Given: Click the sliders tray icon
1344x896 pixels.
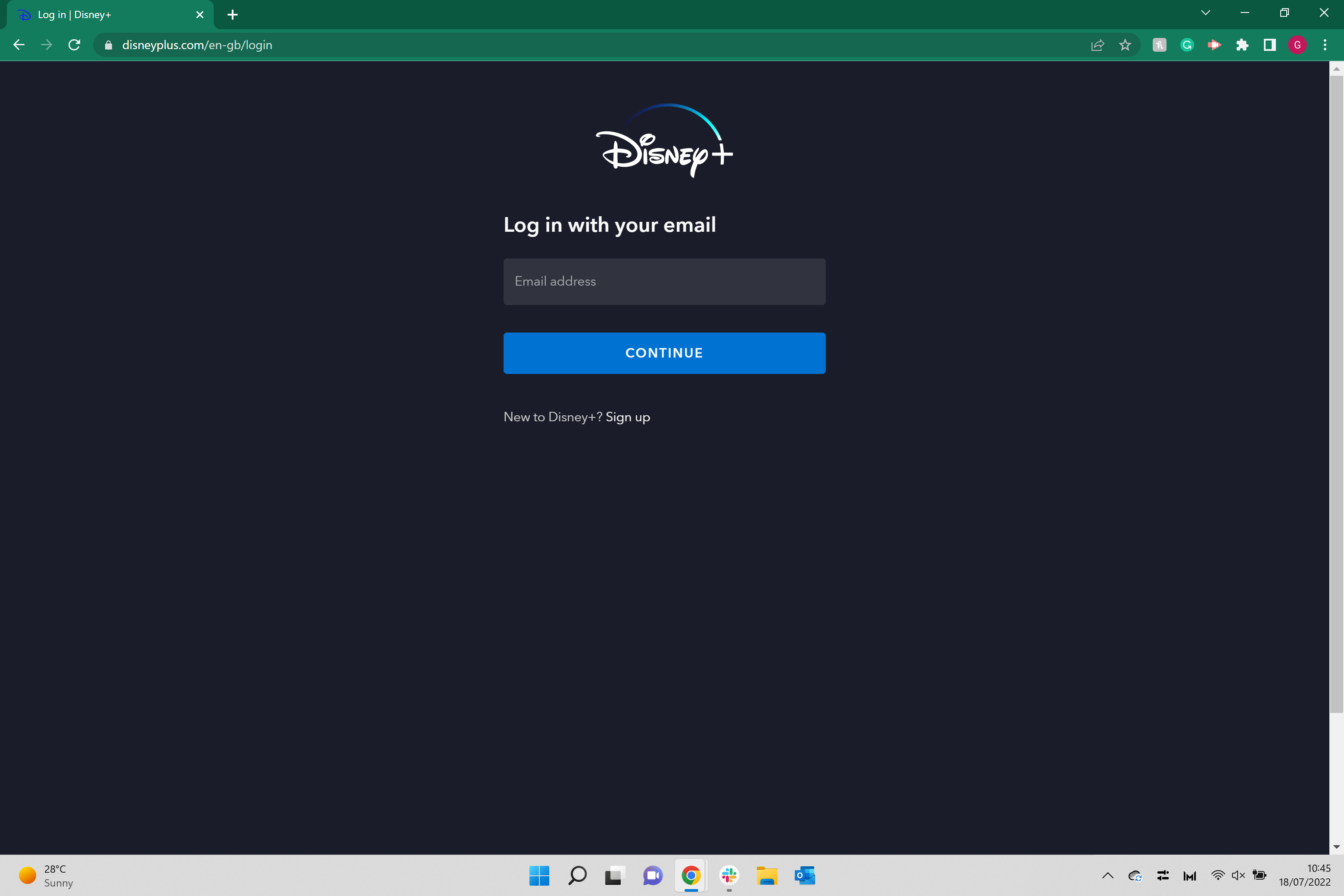Looking at the screenshot, I should (1163, 875).
